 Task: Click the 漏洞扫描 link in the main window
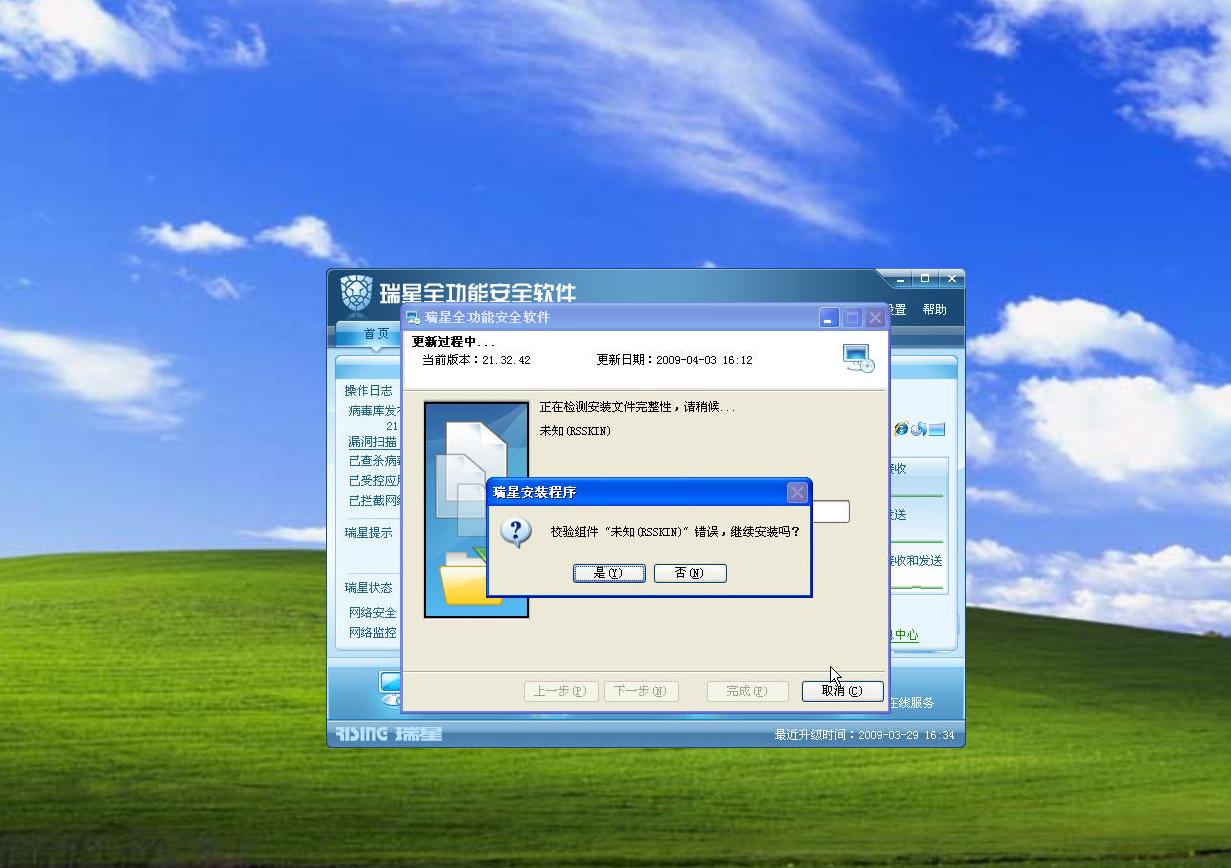point(372,442)
